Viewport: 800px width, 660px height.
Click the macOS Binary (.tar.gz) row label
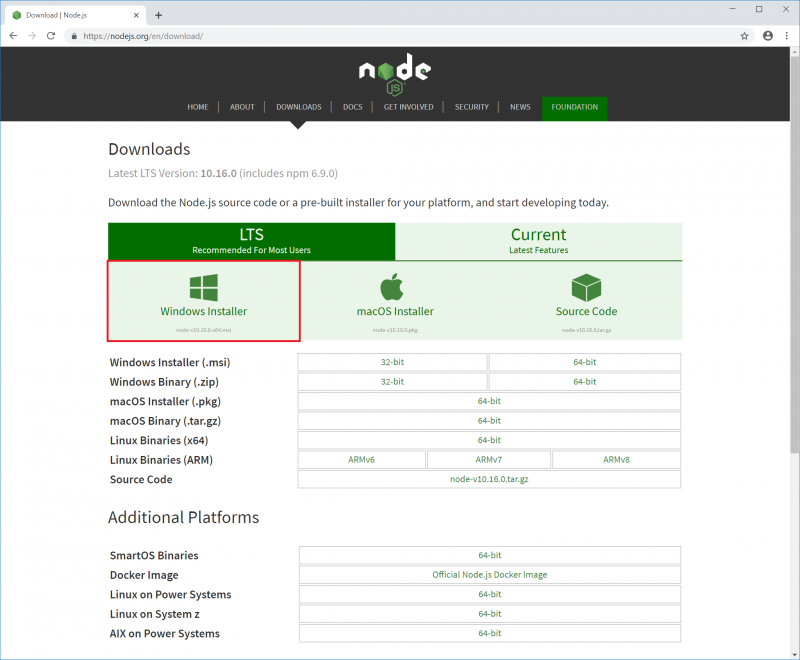click(x=165, y=421)
